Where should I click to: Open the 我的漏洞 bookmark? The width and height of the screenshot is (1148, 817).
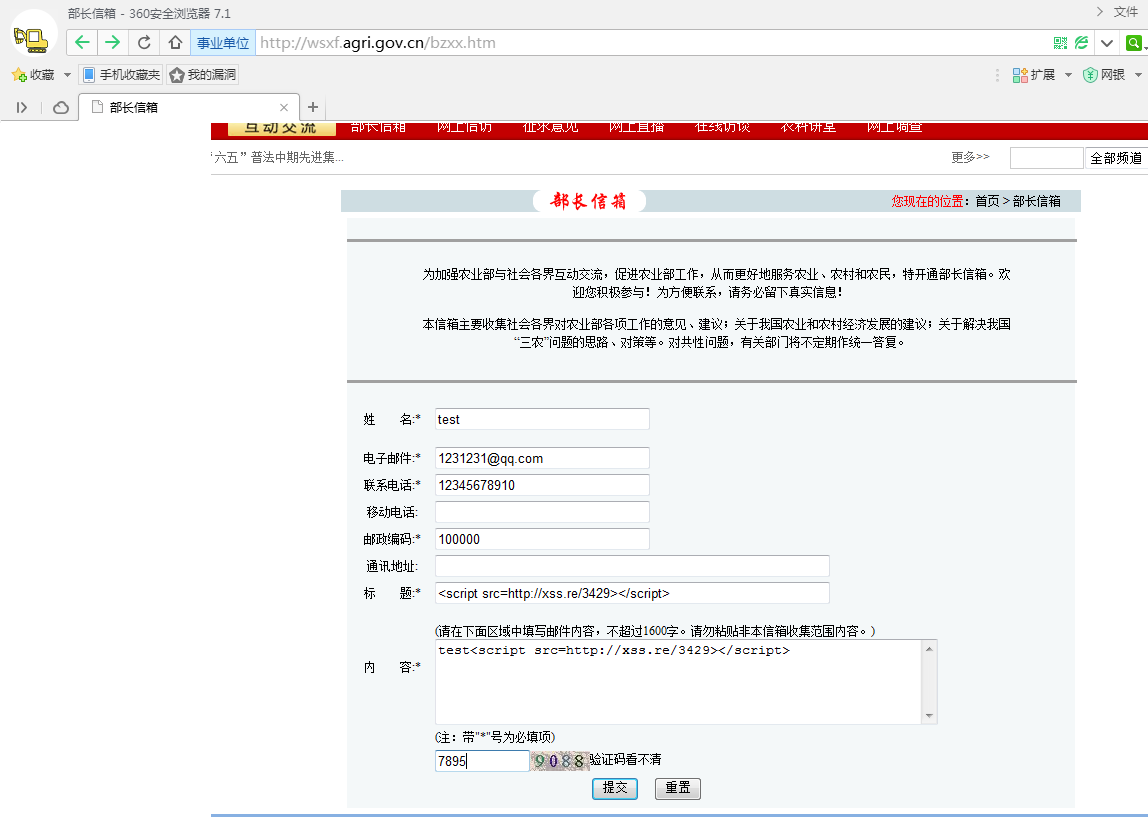pos(203,75)
